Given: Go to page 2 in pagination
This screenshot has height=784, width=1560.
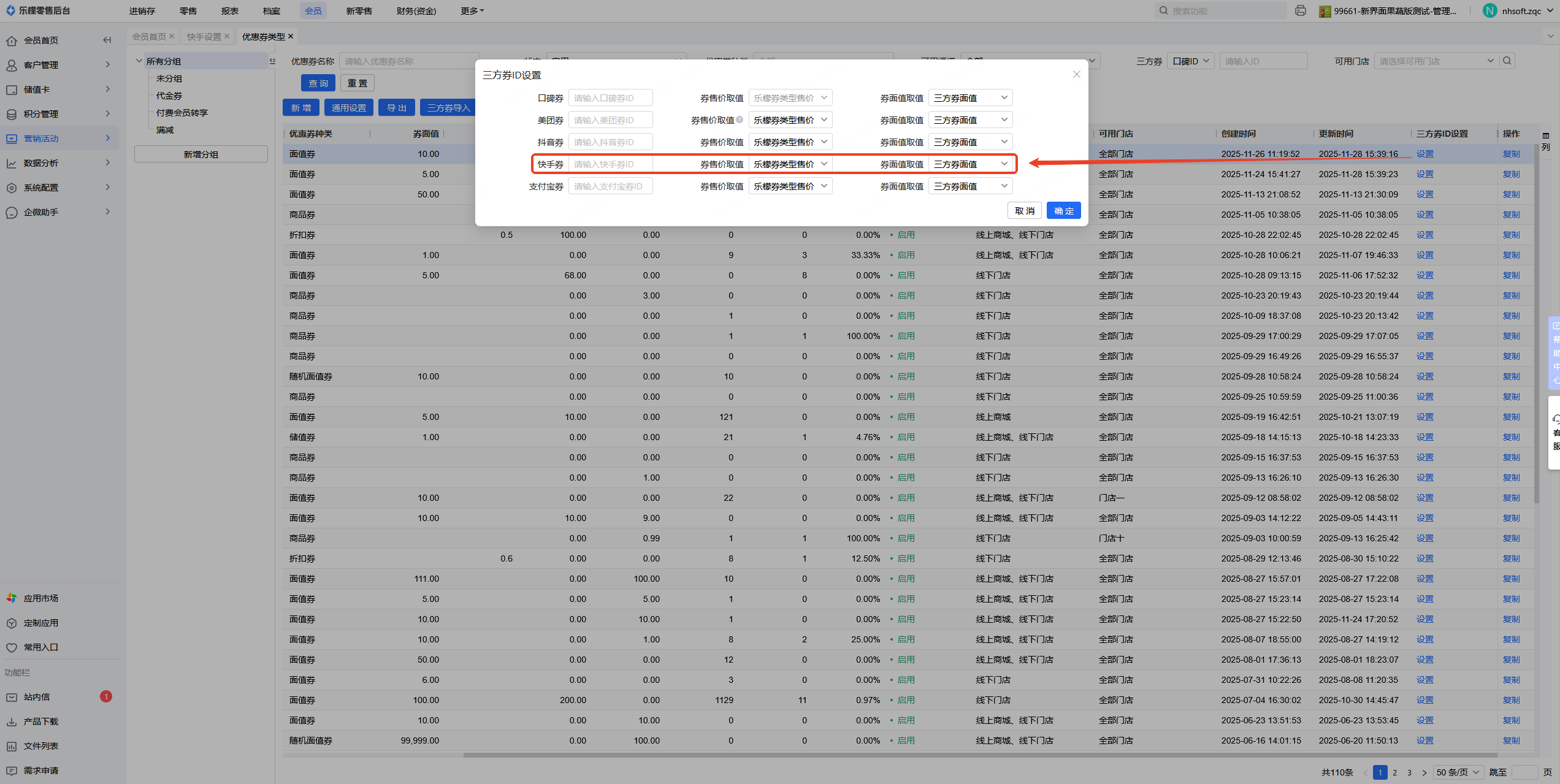Looking at the screenshot, I should pyautogui.click(x=1394, y=772).
